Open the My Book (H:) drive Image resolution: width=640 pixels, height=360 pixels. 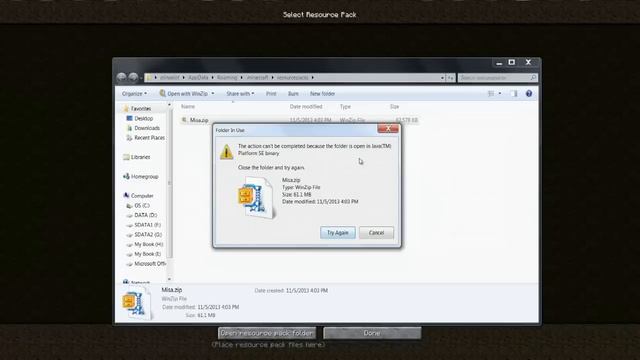pyautogui.click(x=149, y=244)
